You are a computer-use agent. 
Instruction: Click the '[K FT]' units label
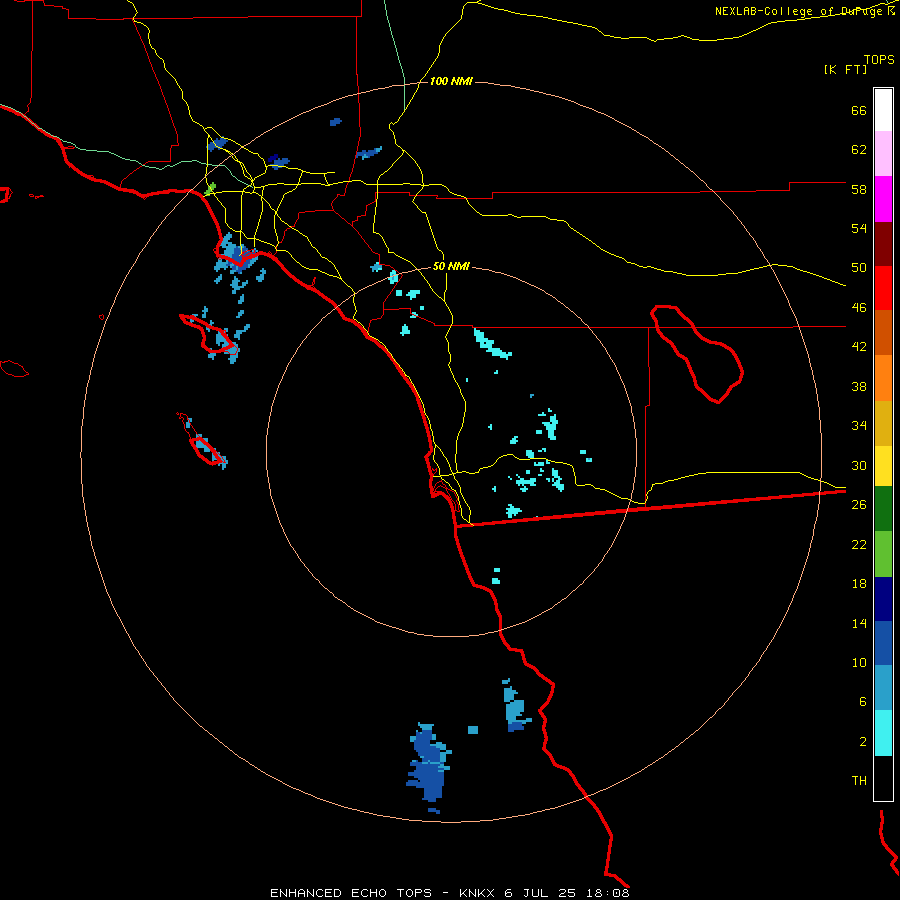pos(845,69)
